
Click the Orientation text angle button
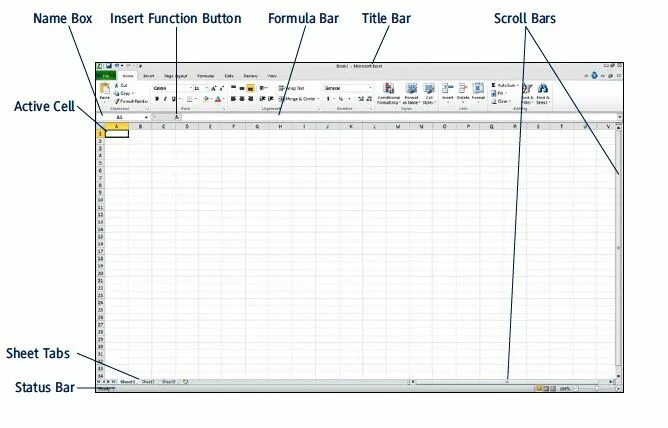[263, 88]
